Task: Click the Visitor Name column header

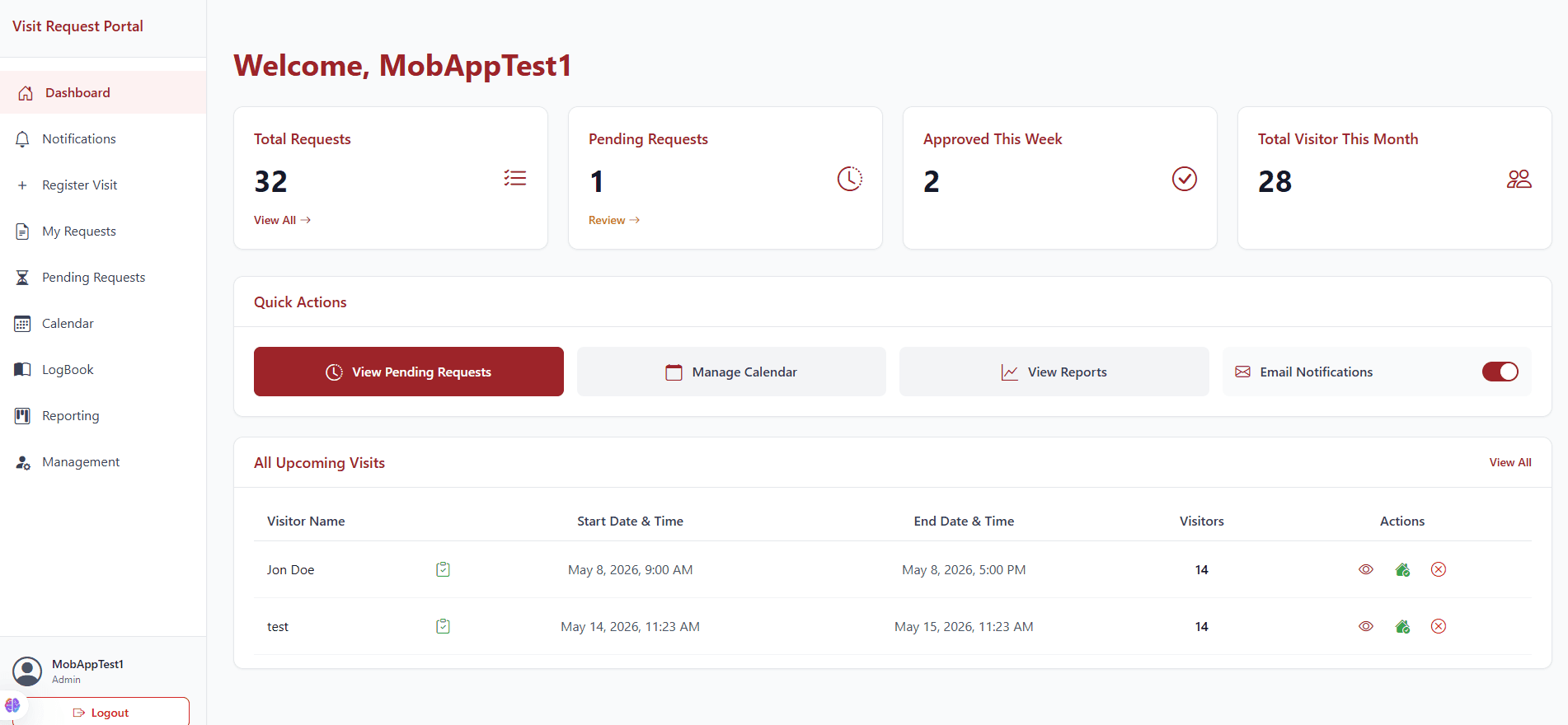Action: click(306, 522)
